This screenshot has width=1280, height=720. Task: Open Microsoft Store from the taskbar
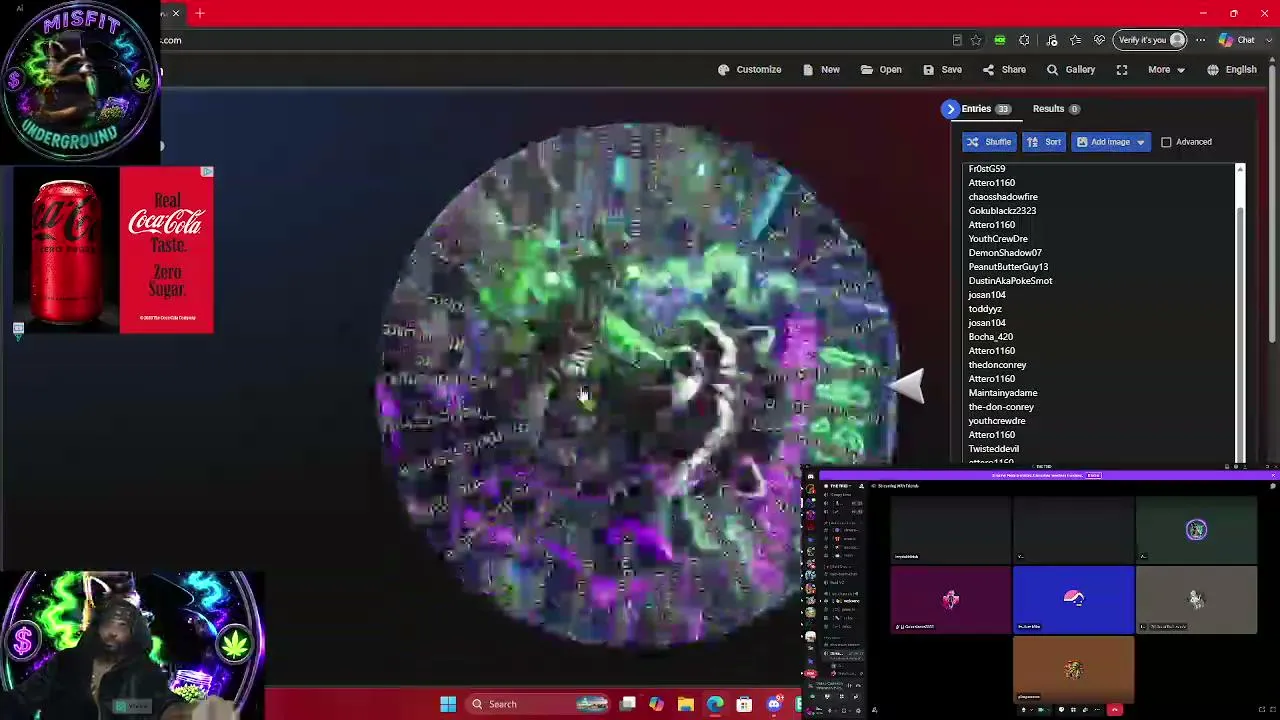[x=744, y=704]
